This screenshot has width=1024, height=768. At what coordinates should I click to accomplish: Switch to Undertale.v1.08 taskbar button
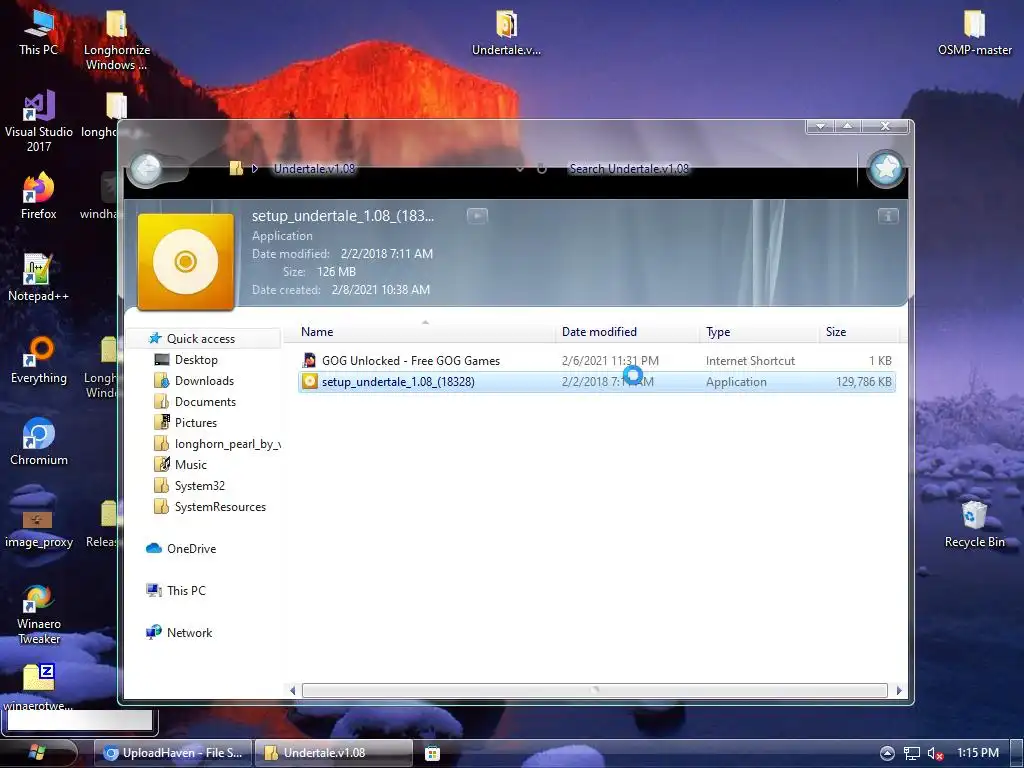[333, 753]
